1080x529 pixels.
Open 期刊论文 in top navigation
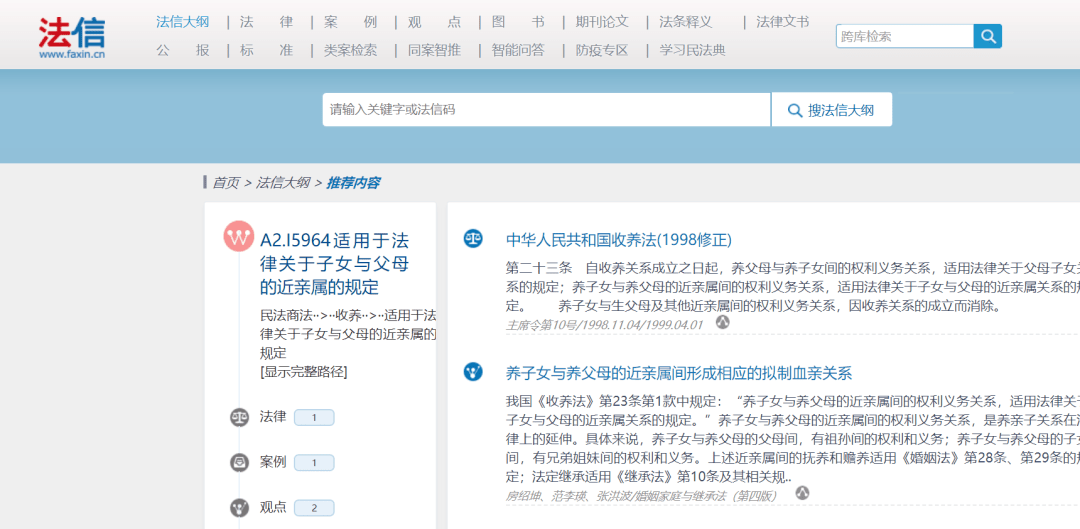click(603, 22)
